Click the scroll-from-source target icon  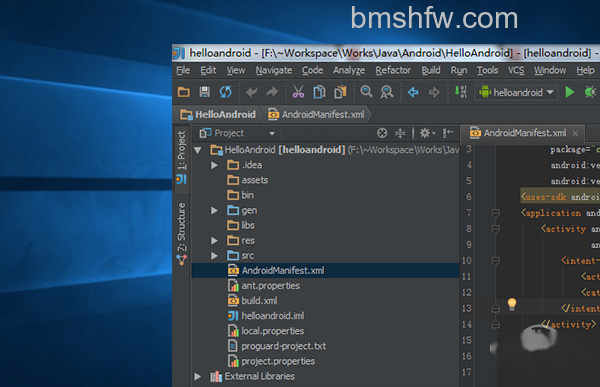pyautogui.click(x=382, y=133)
